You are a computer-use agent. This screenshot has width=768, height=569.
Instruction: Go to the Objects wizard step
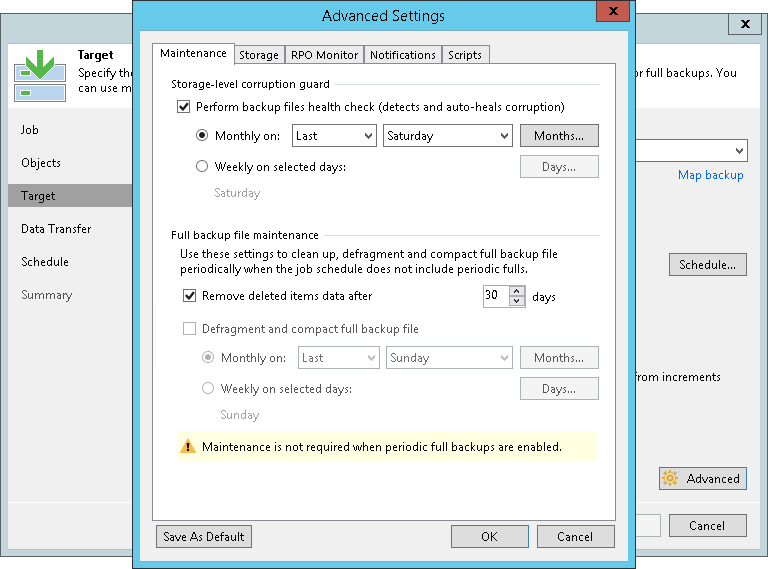(41, 163)
